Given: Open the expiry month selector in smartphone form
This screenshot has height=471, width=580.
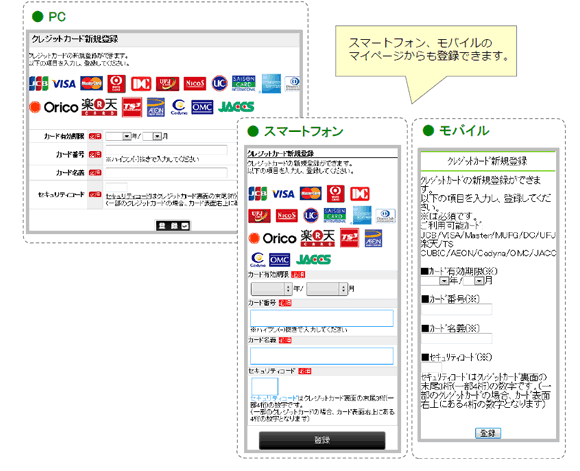Looking at the screenshot, I should 327,289.
